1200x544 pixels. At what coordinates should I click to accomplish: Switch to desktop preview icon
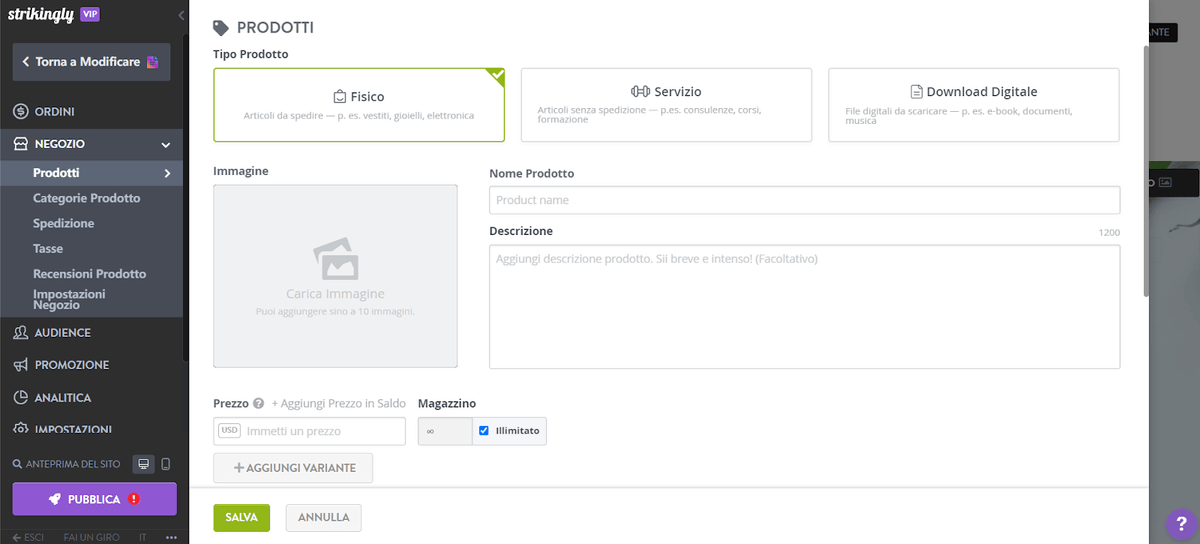tap(144, 464)
